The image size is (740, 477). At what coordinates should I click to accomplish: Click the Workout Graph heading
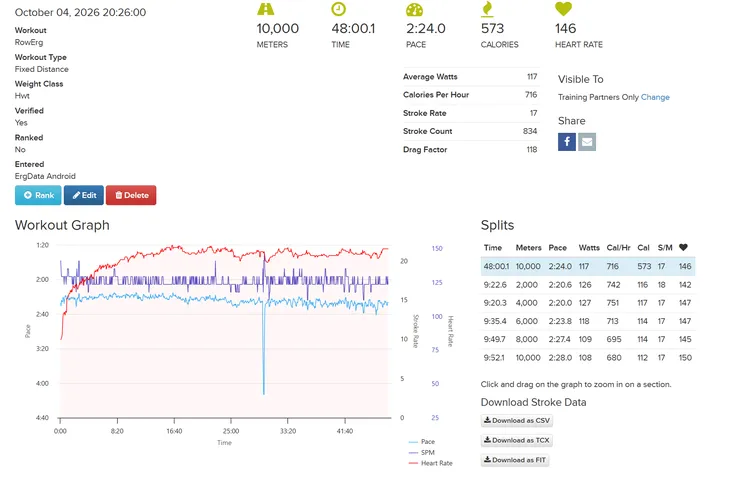point(62,225)
